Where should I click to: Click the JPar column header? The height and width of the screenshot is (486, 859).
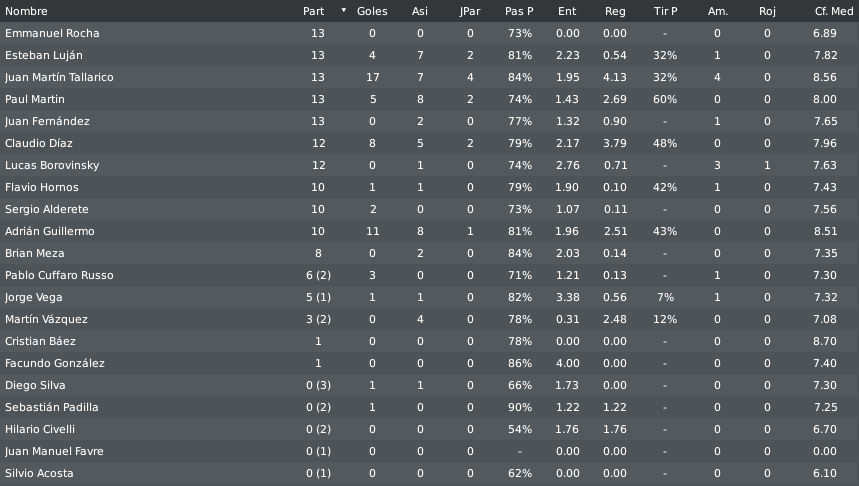(469, 11)
